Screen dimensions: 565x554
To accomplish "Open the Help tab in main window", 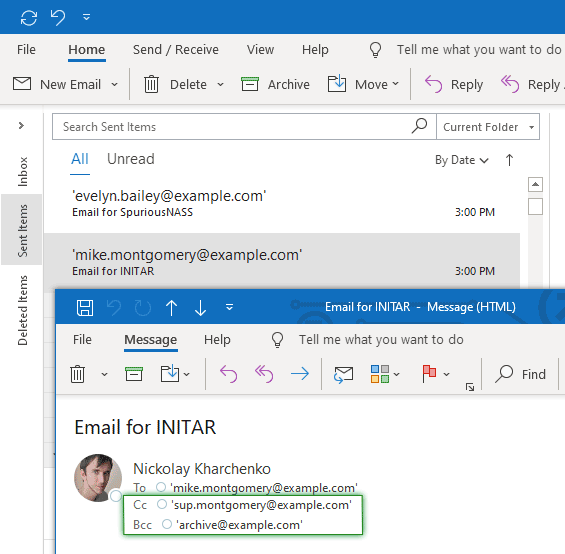I will click(x=315, y=50).
